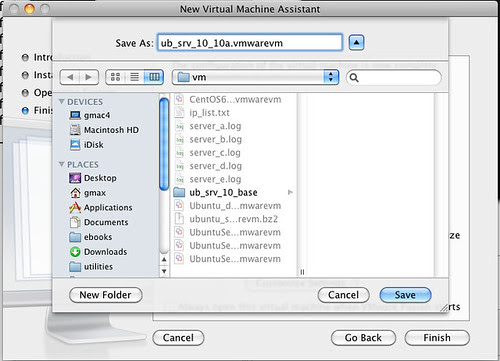Click the search field
Viewport: 500px width, 361px height.
coord(394,78)
